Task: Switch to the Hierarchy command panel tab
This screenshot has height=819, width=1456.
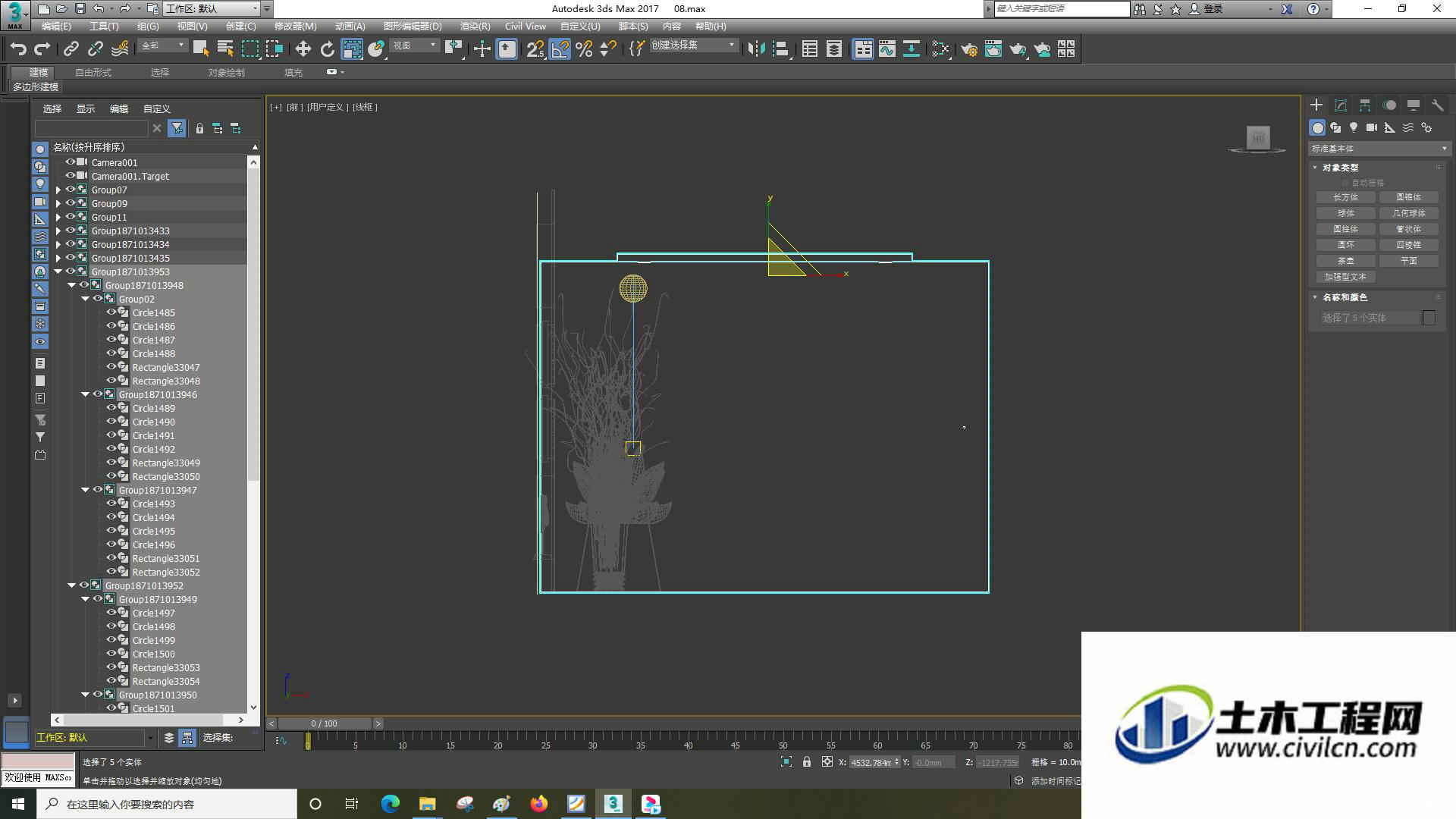Action: [1365, 105]
